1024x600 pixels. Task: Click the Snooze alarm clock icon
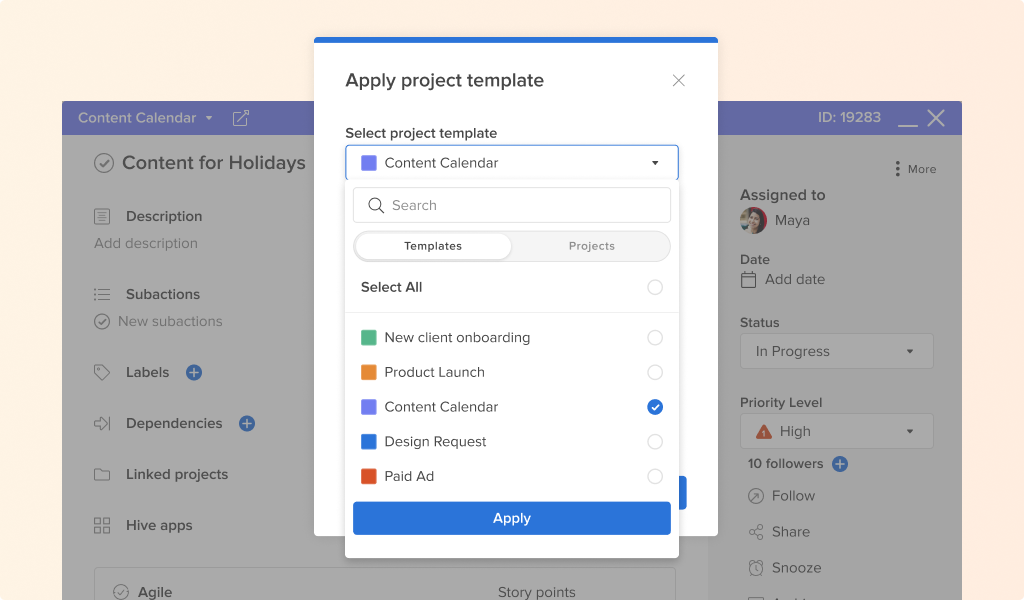coord(756,568)
